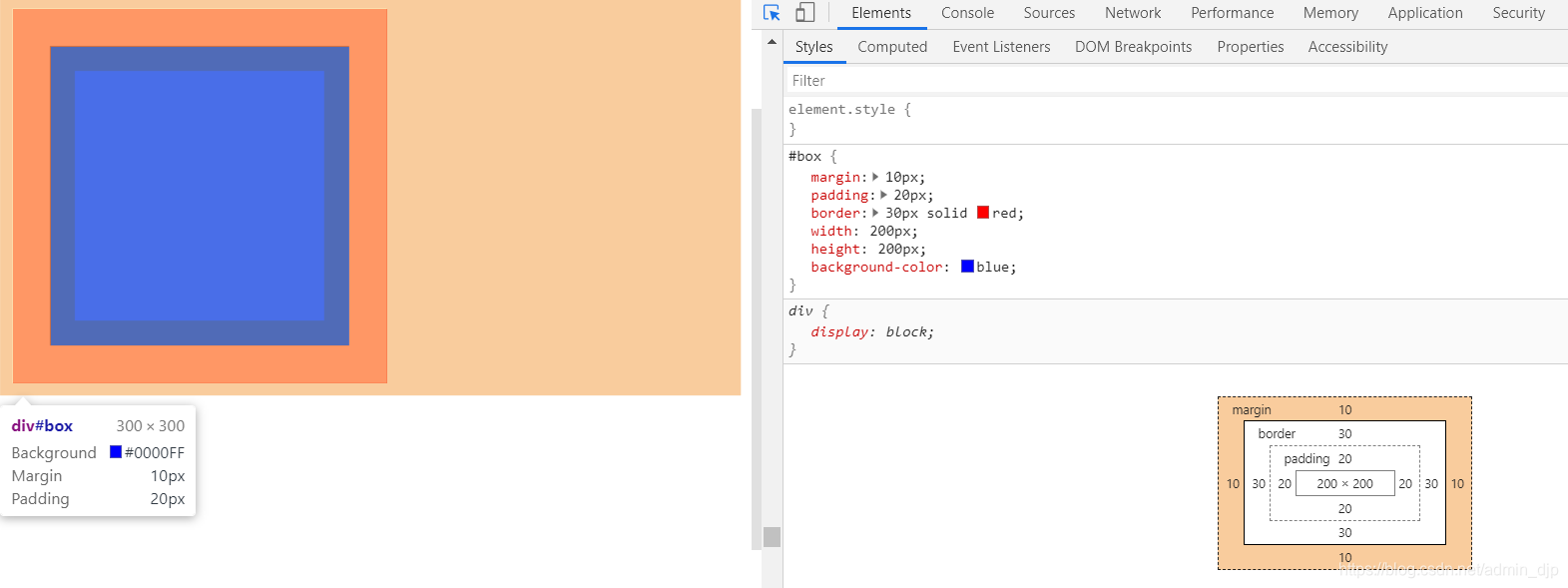Open the red border color swatch
The height and width of the screenshot is (588, 1568).
983,213
